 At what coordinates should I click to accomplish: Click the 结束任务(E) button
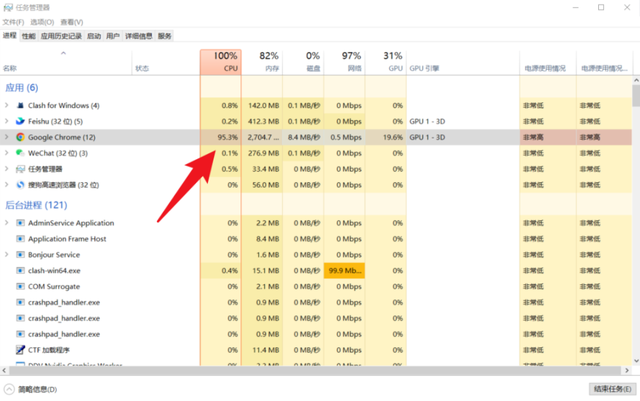[612, 389]
